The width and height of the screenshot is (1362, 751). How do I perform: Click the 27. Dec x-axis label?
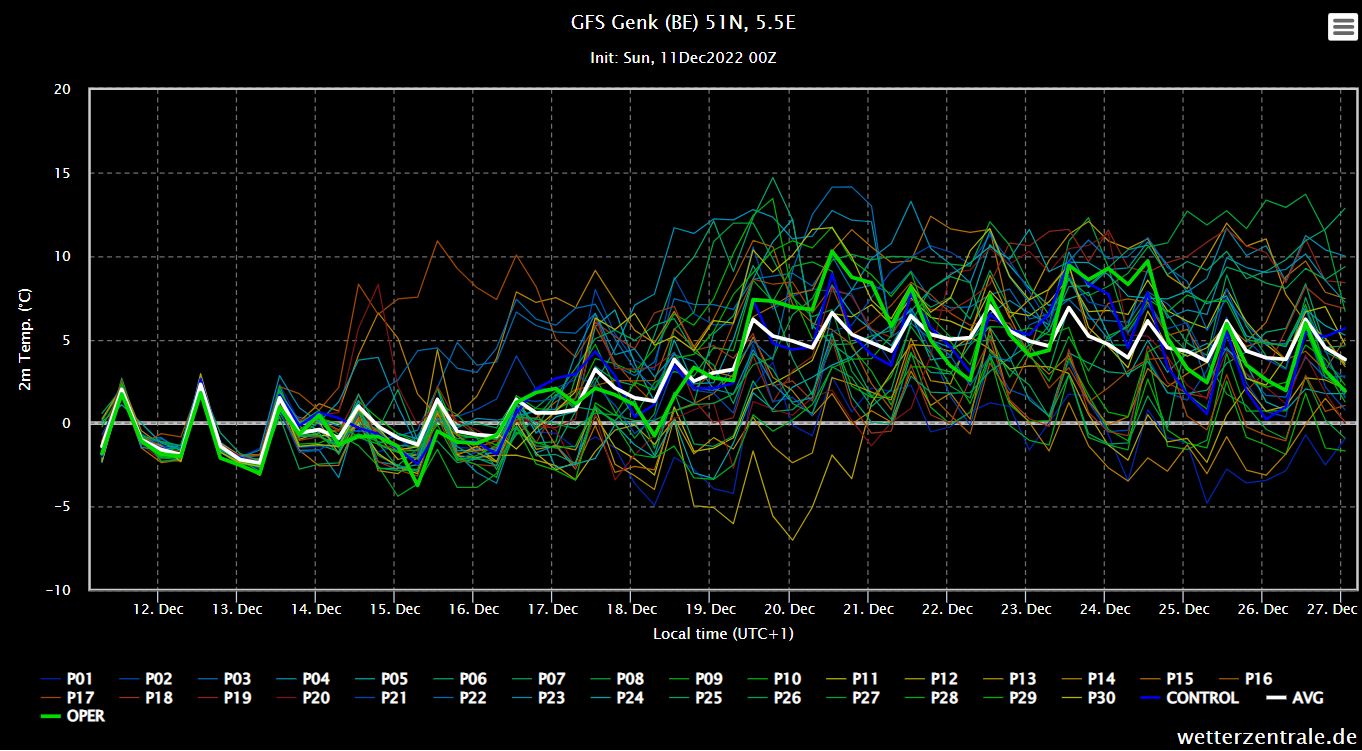point(1334,609)
